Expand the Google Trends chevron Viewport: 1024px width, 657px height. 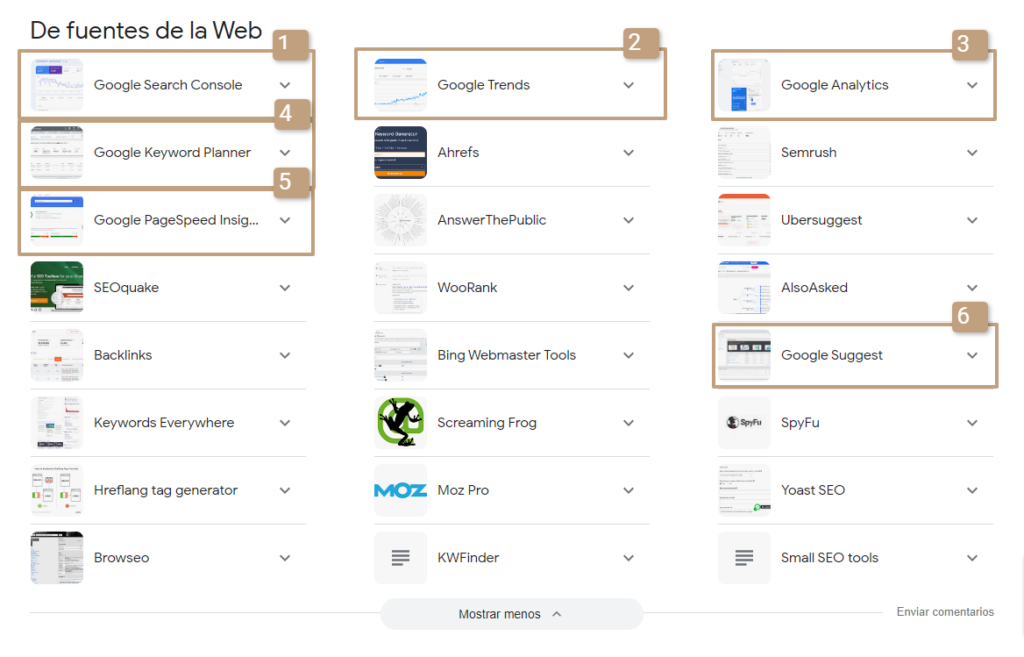pos(628,85)
